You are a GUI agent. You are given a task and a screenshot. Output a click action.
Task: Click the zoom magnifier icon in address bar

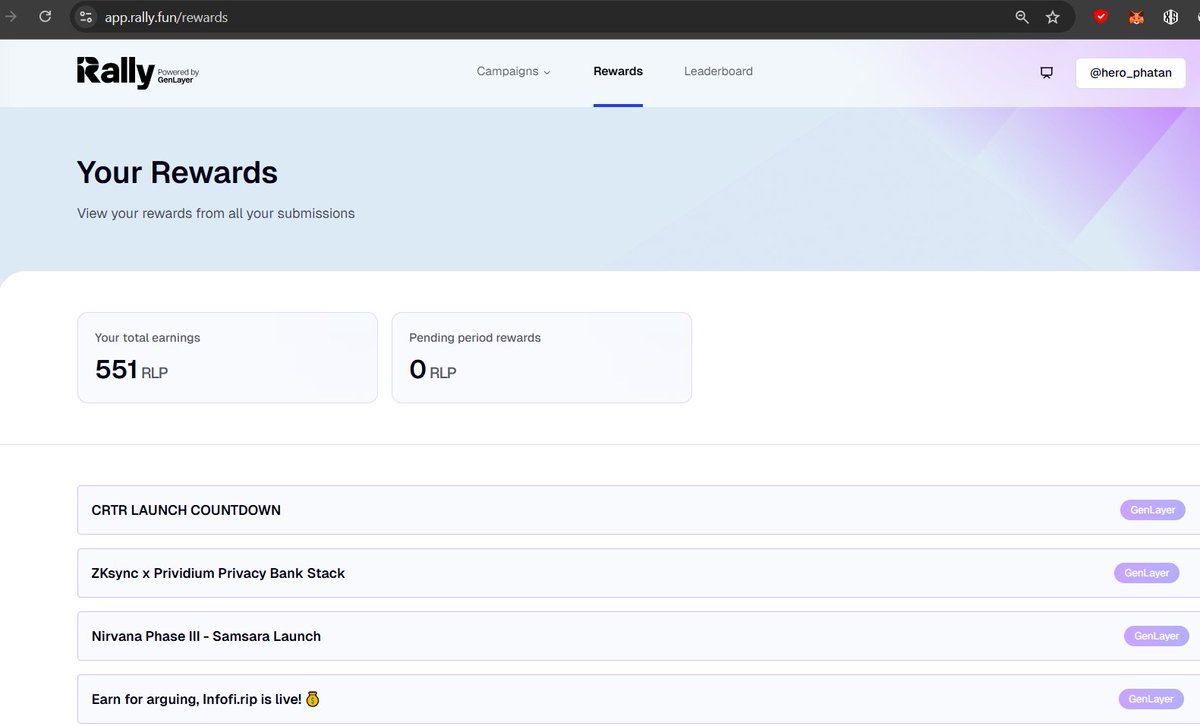[1022, 17]
